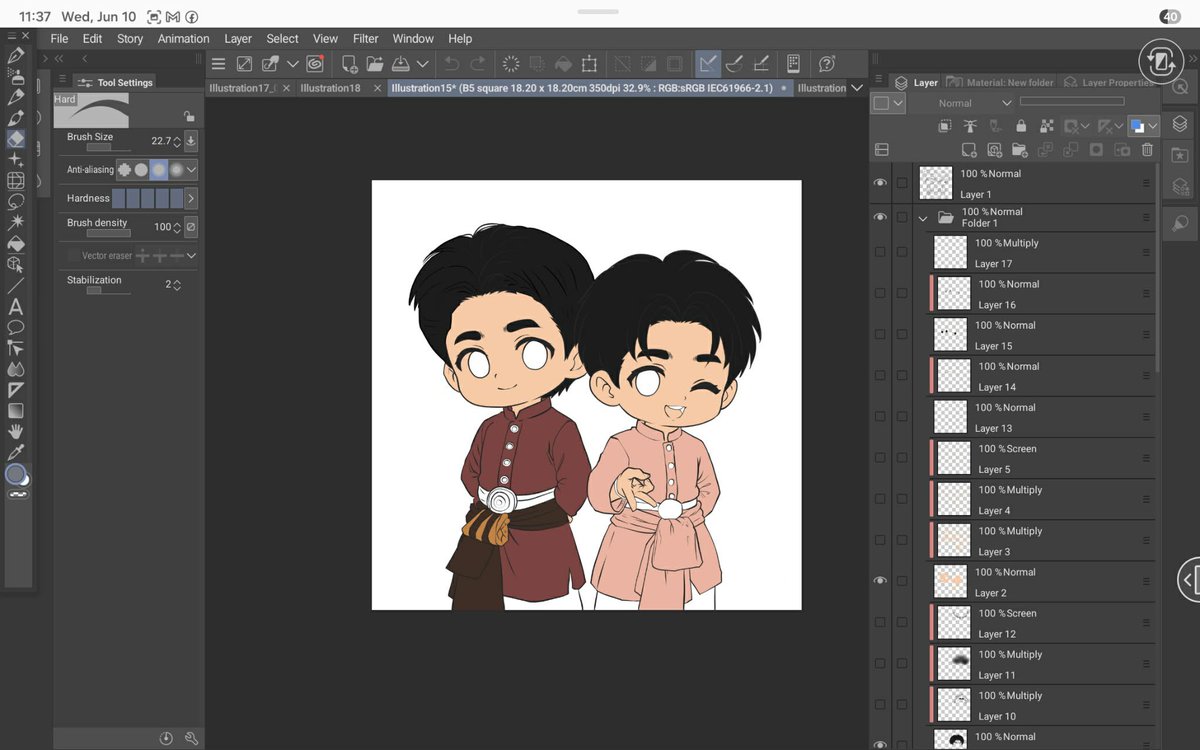1200x750 pixels.
Task: Expand the Anti-aliasing options arrow
Action: tap(191, 170)
